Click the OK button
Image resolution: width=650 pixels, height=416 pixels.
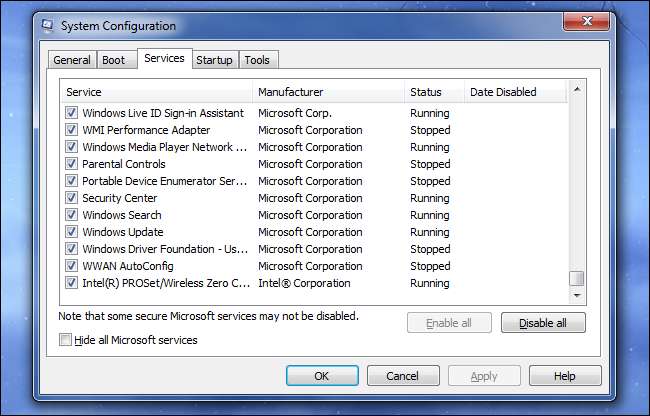(x=321, y=376)
